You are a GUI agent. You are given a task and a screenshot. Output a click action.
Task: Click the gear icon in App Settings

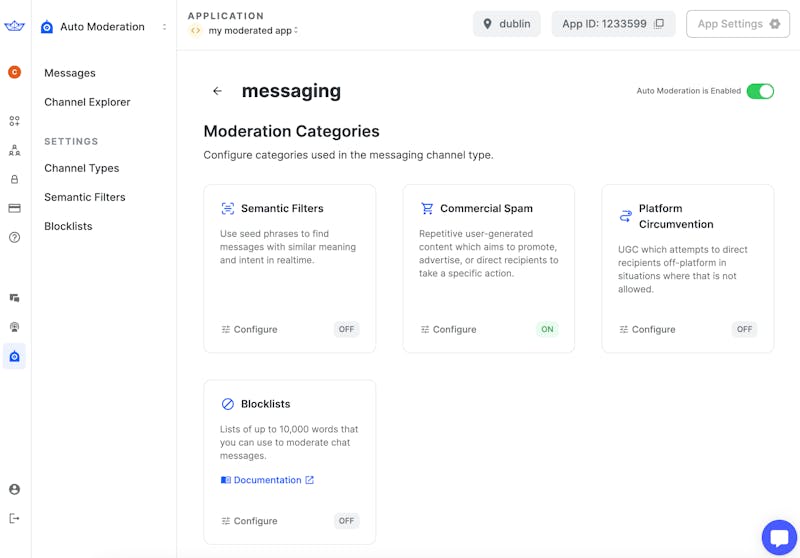(774, 23)
